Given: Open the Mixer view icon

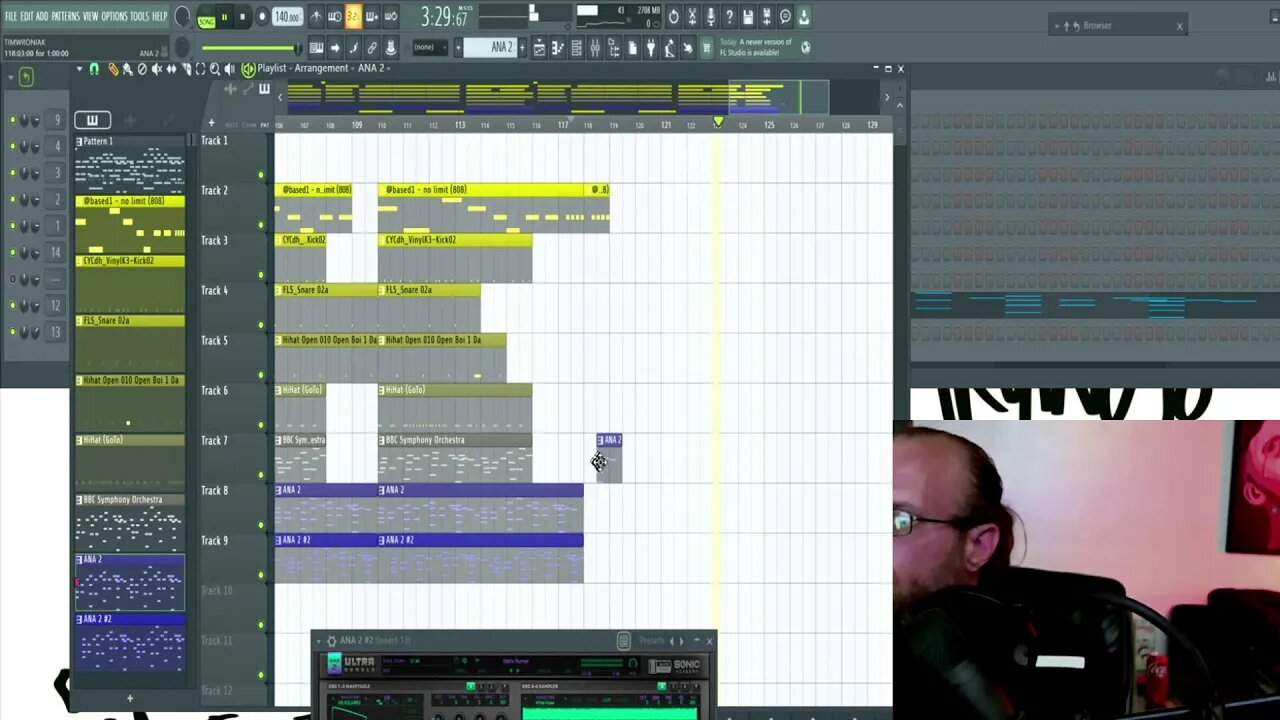Looking at the screenshot, I should tap(595, 47).
